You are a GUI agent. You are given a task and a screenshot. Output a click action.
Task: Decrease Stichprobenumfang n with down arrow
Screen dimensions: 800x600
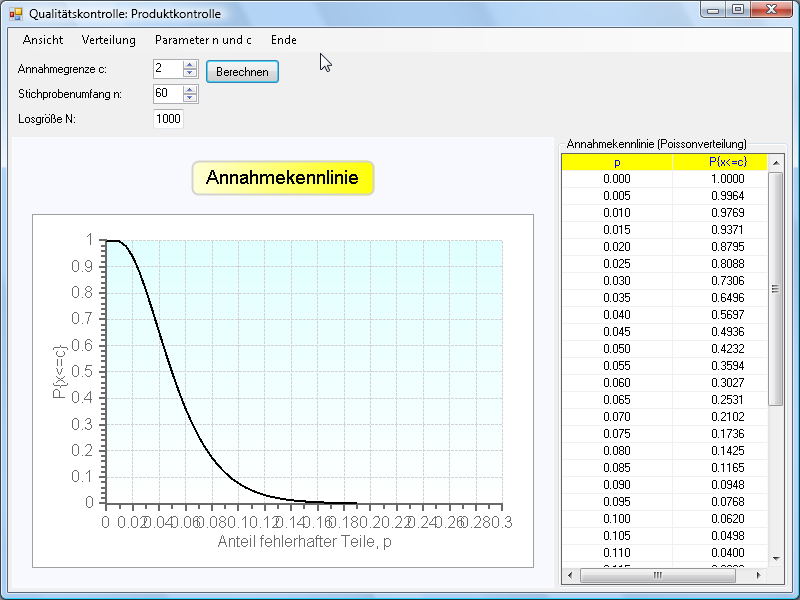pyautogui.click(x=190, y=98)
